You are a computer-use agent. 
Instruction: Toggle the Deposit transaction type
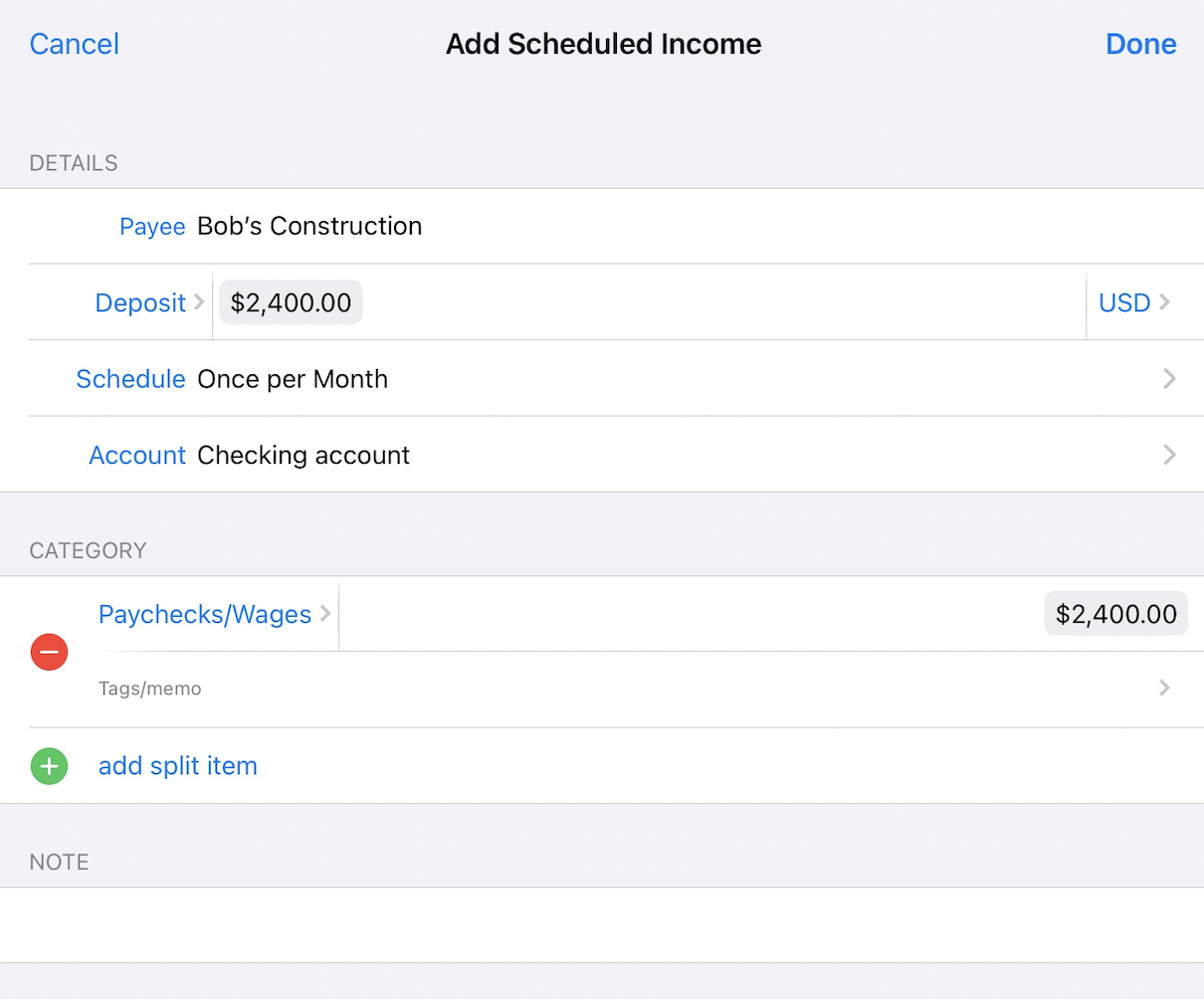pyautogui.click(x=149, y=302)
